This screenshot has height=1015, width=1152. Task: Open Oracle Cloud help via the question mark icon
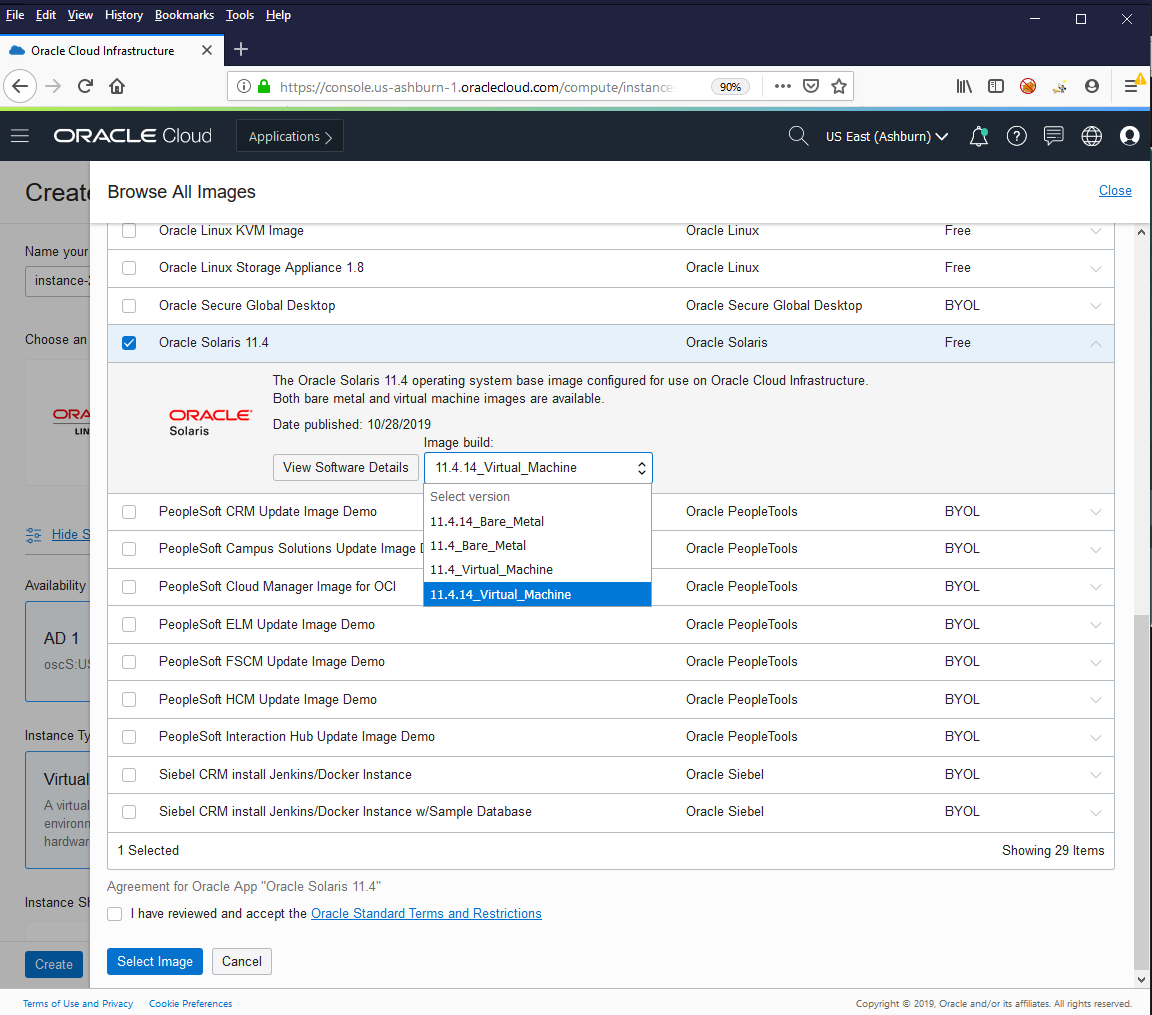point(1017,136)
